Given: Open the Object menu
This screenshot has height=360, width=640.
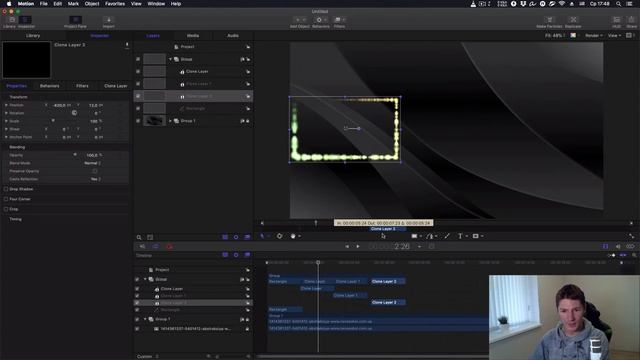Looking at the screenshot, I should click(x=92, y=4).
